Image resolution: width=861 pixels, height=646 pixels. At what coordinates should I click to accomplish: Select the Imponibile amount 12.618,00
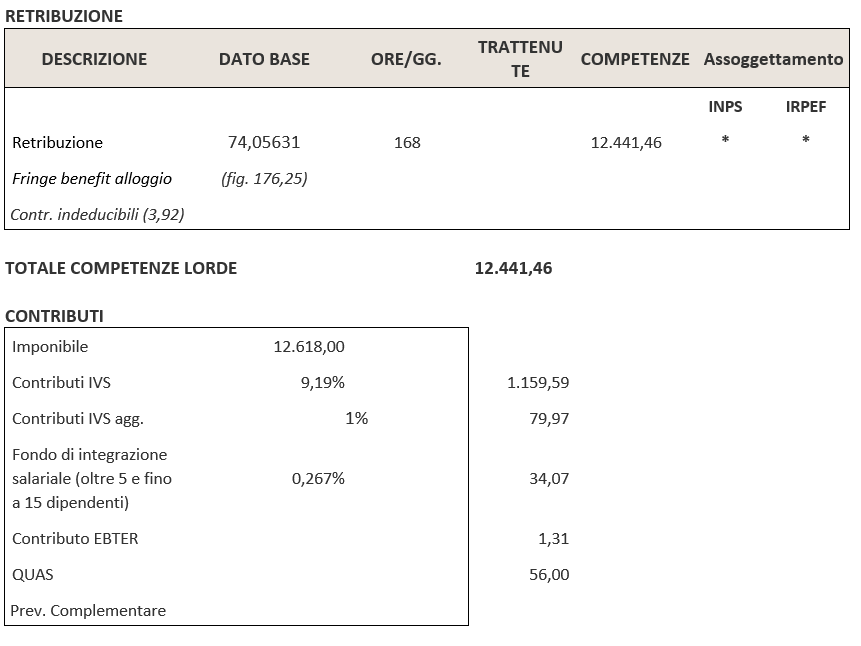pyautogui.click(x=308, y=346)
